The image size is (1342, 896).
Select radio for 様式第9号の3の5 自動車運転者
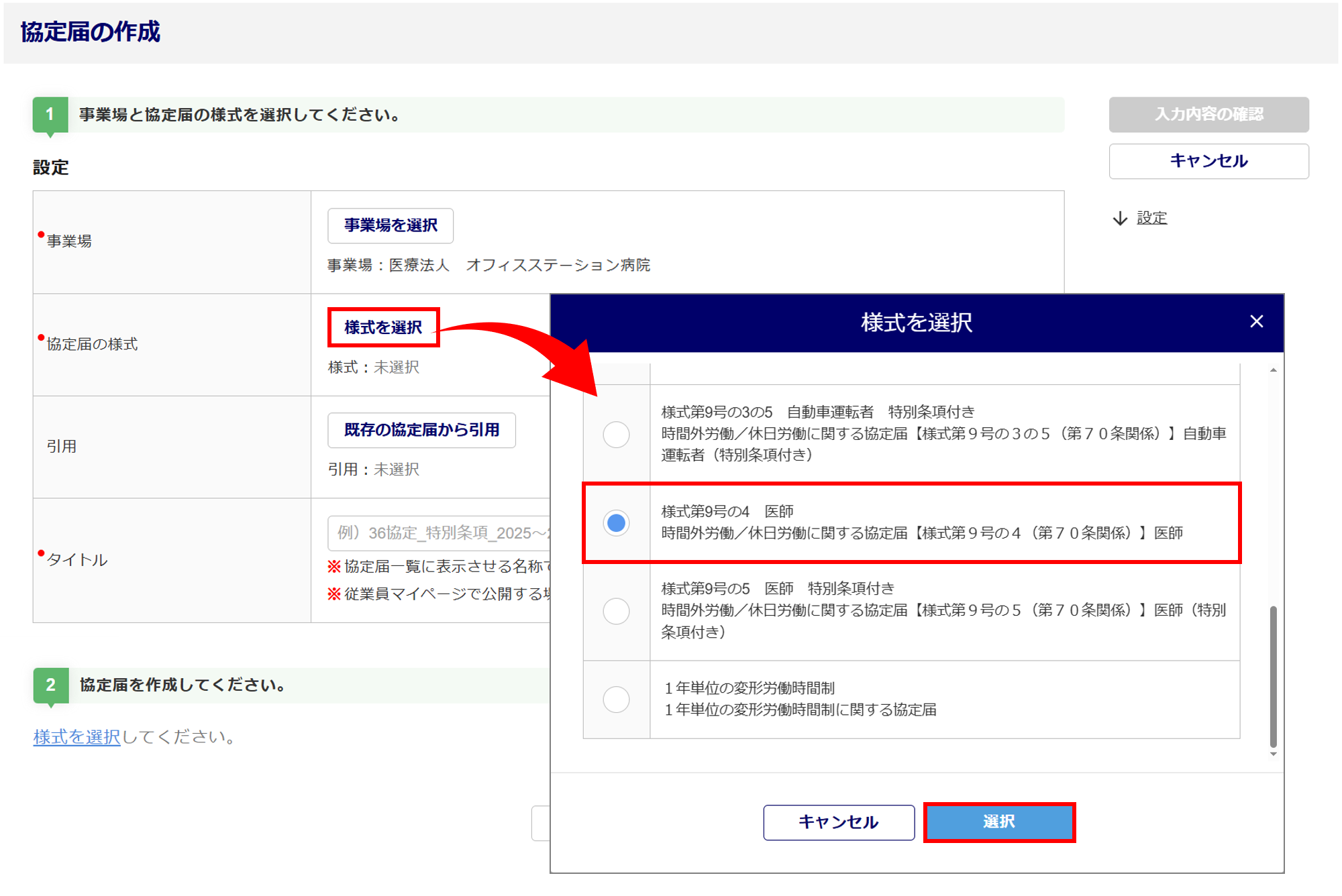(x=615, y=434)
